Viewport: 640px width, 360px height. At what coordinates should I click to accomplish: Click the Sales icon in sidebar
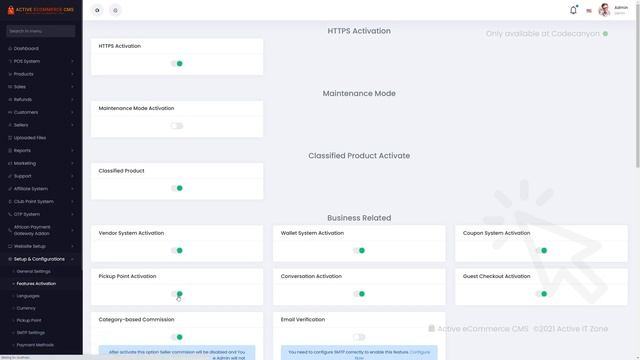10,87
